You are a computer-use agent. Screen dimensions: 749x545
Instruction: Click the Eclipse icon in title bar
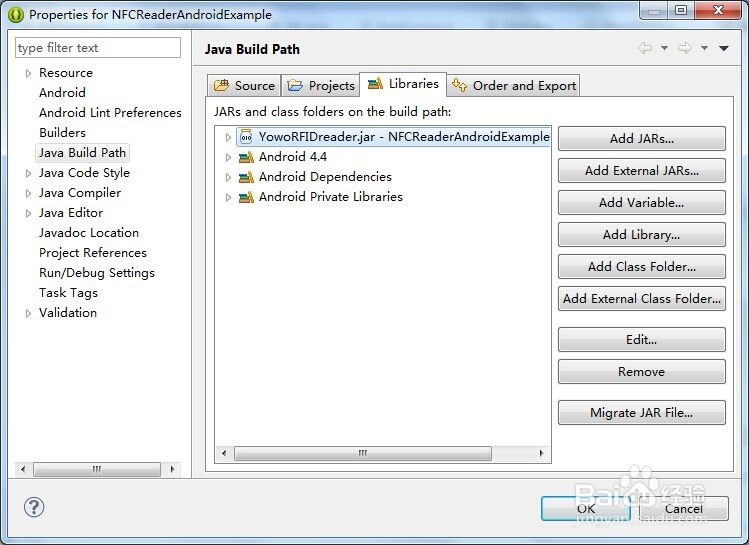pos(16,15)
